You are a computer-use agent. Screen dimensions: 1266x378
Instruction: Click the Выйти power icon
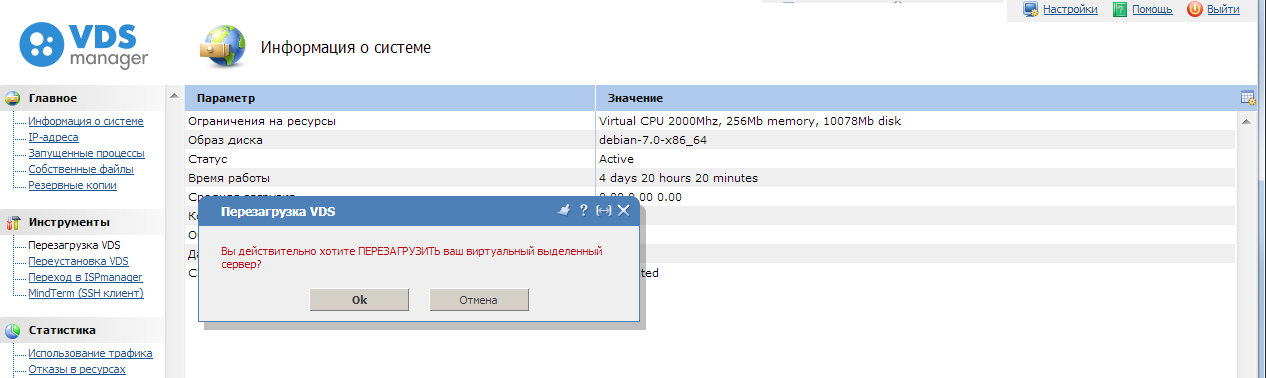pos(1194,9)
